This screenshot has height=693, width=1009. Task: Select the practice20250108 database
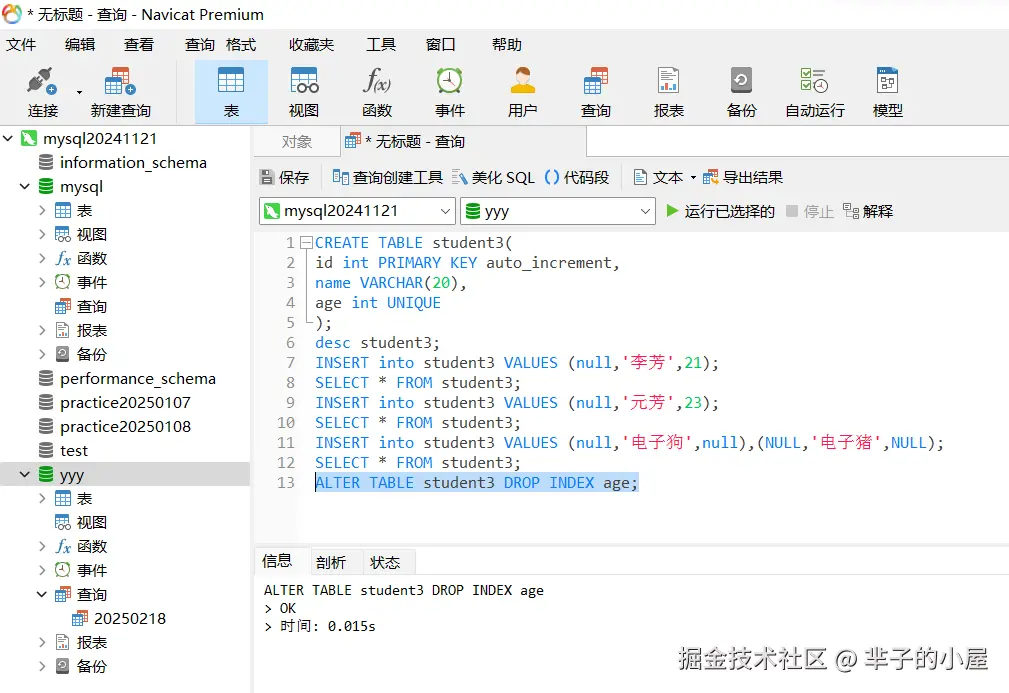click(125, 427)
